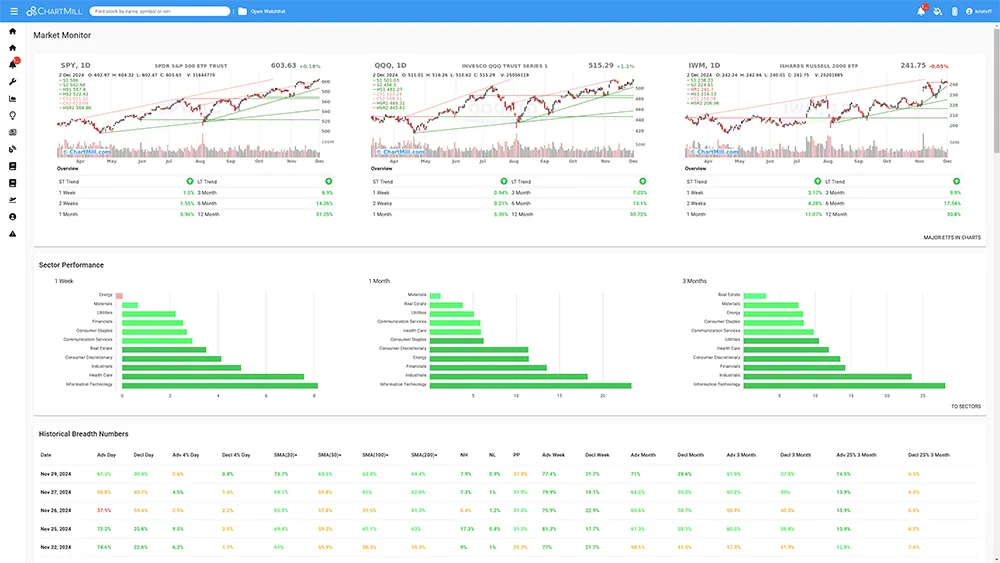The width and height of the screenshot is (1000, 563).
Task: Click IWM LT Trend green indicator
Action: (x=956, y=182)
